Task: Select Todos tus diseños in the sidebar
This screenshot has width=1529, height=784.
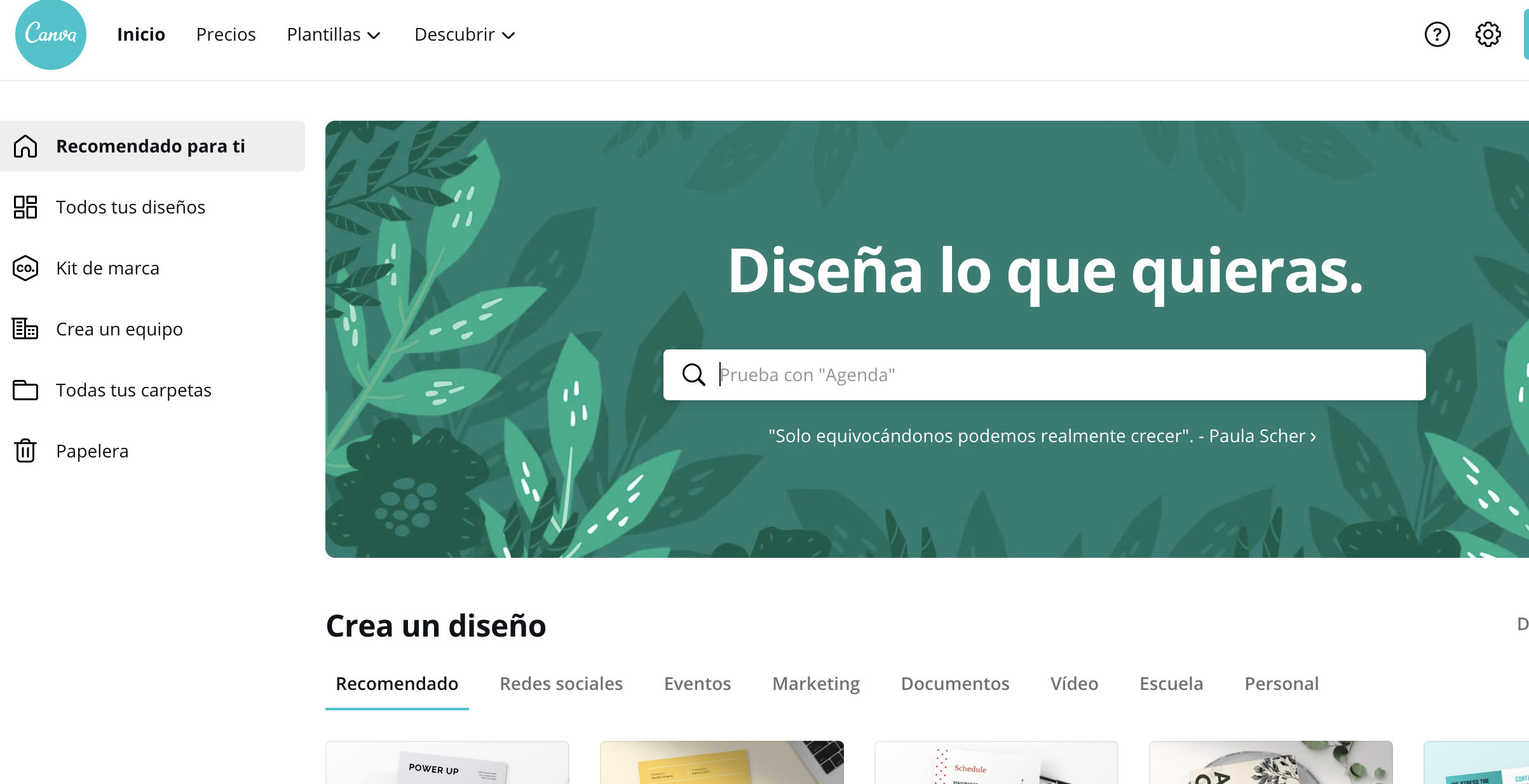Action: click(x=130, y=207)
